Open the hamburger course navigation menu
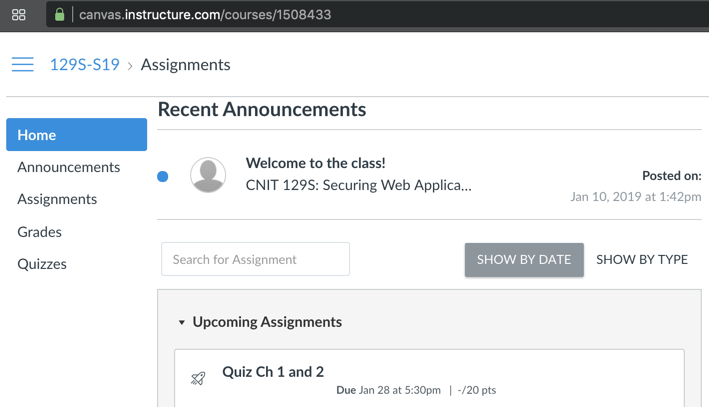 [22, 65]
